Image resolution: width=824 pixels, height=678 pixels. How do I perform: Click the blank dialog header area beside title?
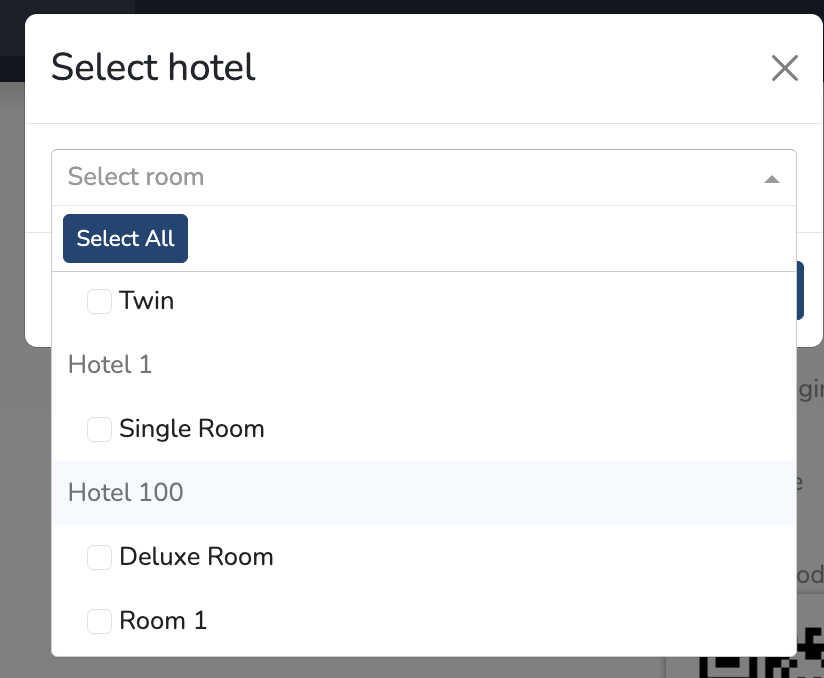[x=500, y=68]
